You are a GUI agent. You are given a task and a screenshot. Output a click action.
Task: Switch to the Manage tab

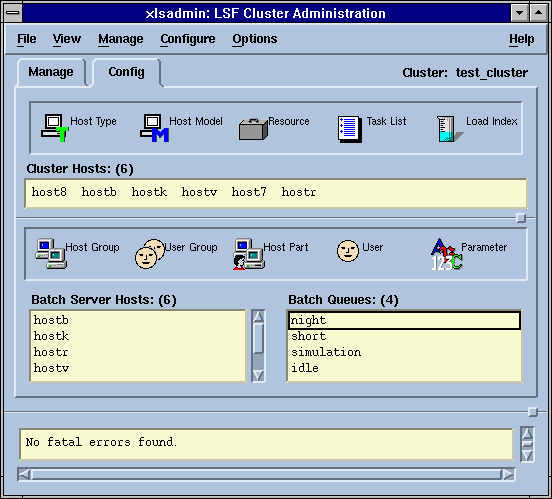[x=51, y=72]
